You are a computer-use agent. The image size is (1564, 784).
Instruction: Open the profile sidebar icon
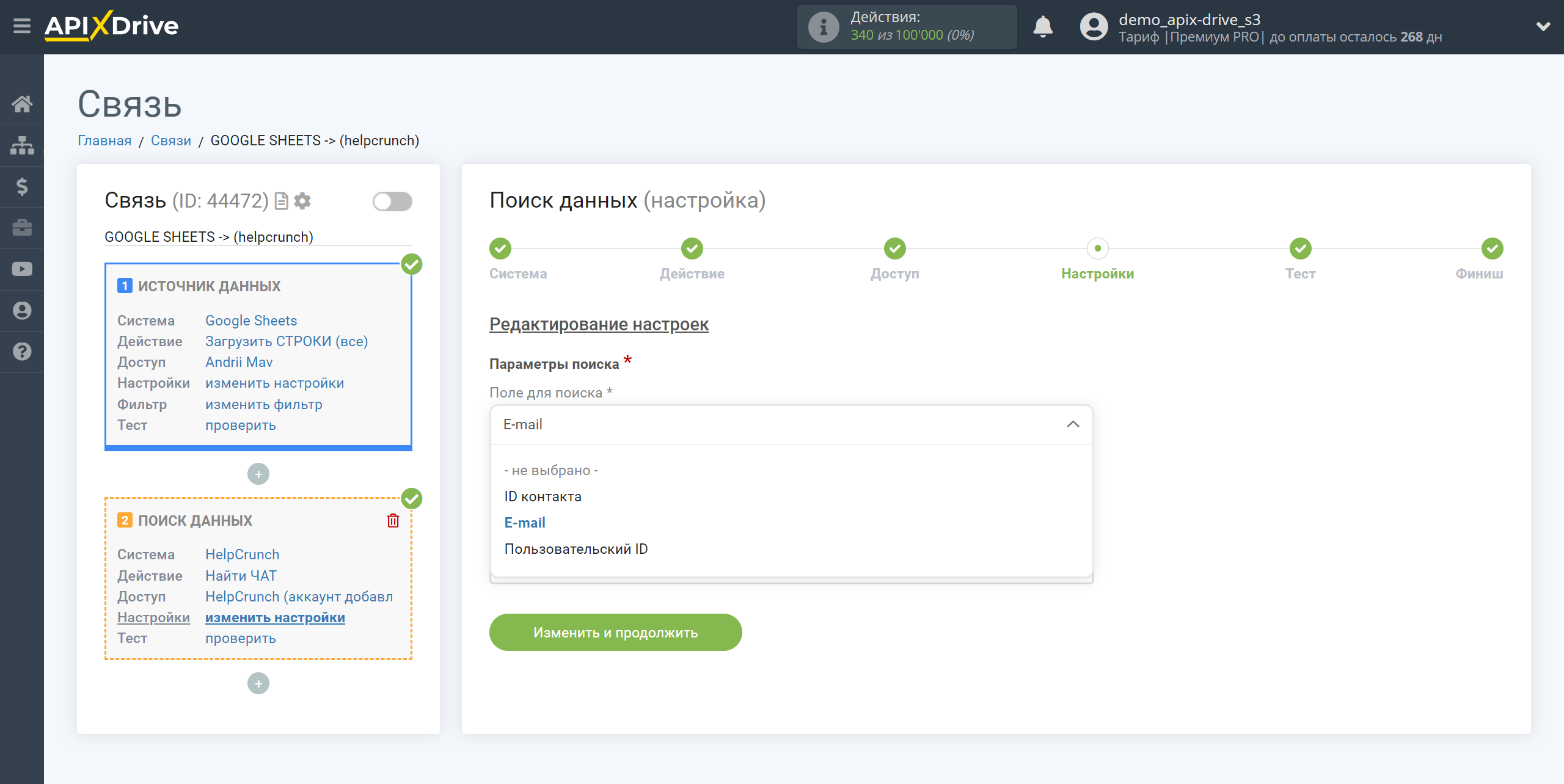tap(22, 310)
